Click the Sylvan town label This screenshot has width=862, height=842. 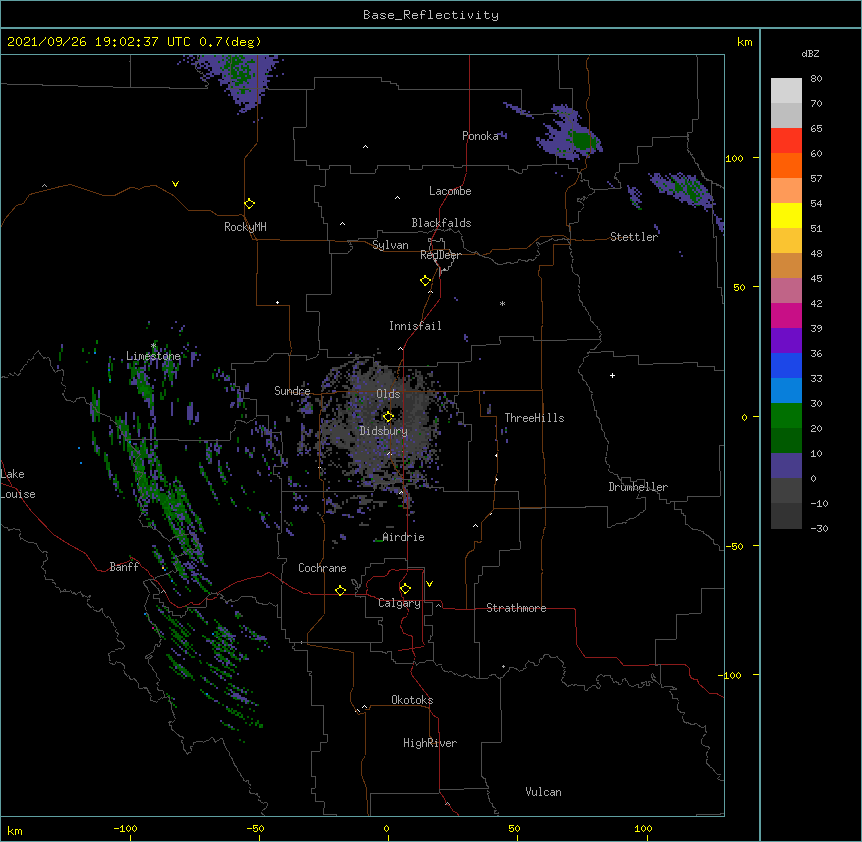(390, 245)
